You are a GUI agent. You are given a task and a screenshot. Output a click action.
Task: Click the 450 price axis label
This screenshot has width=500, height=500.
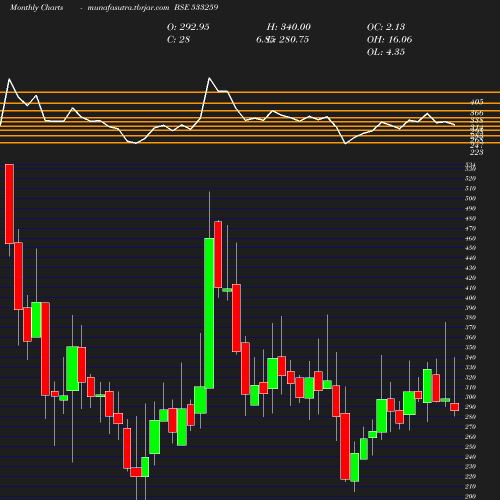pyautogui.click(x=470, y=248)
